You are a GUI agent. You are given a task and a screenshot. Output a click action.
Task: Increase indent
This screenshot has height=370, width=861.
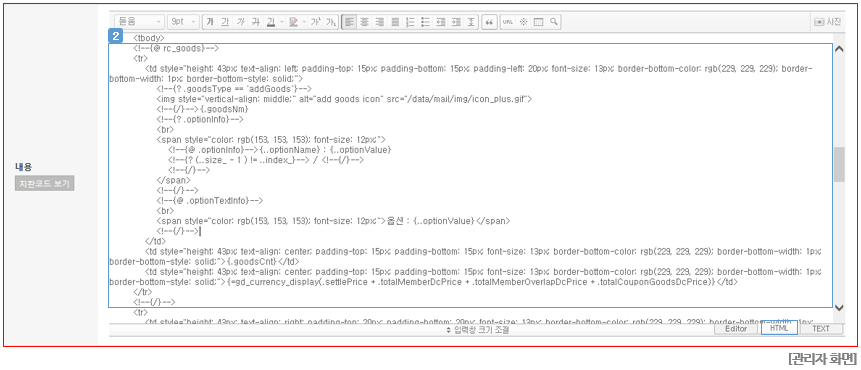tap(455, 22)
